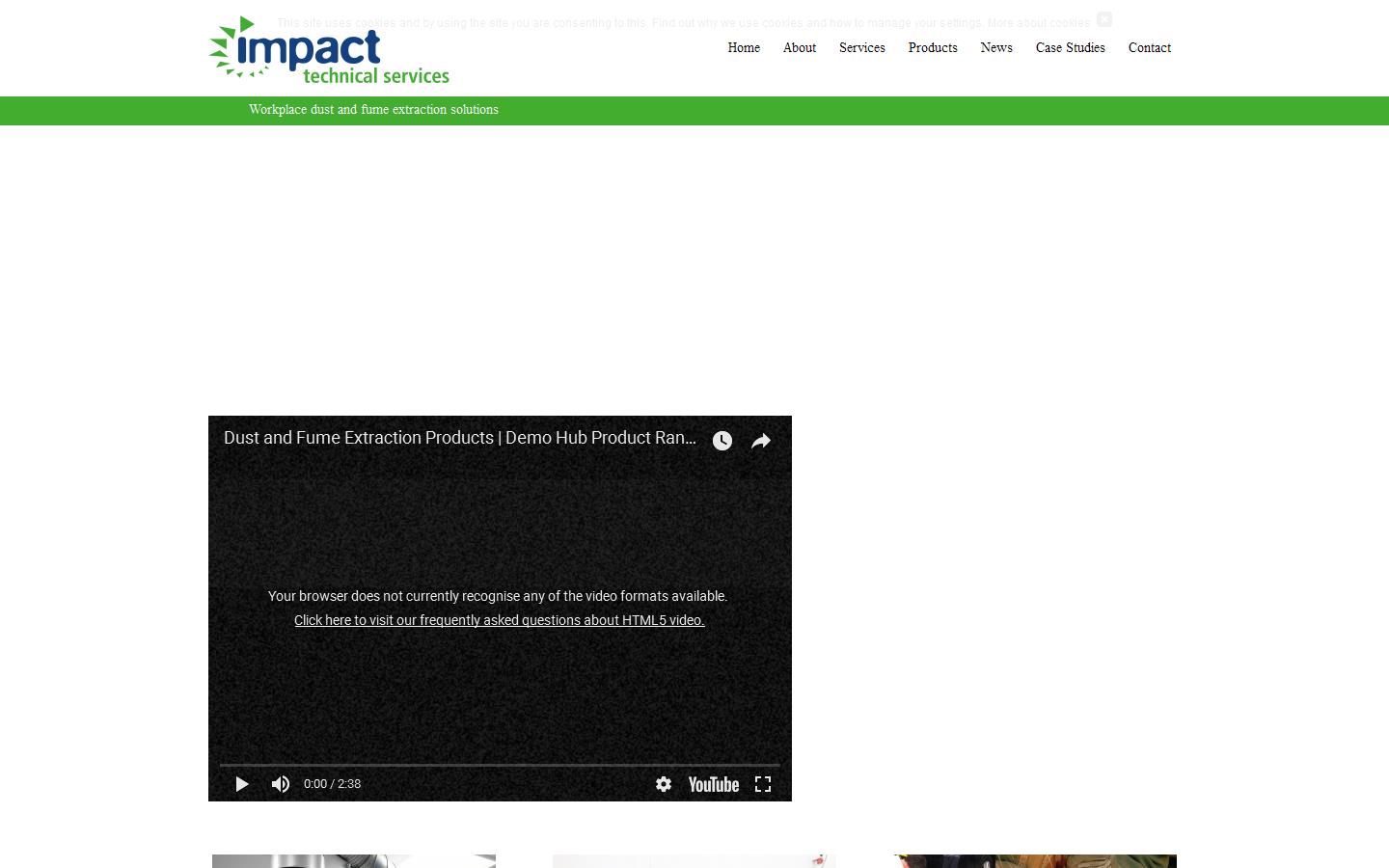The height and width of the screenshot is (868, 1389).
Task: Visit the HTML5 video FAQ link
Action: [x=499, y=620]
